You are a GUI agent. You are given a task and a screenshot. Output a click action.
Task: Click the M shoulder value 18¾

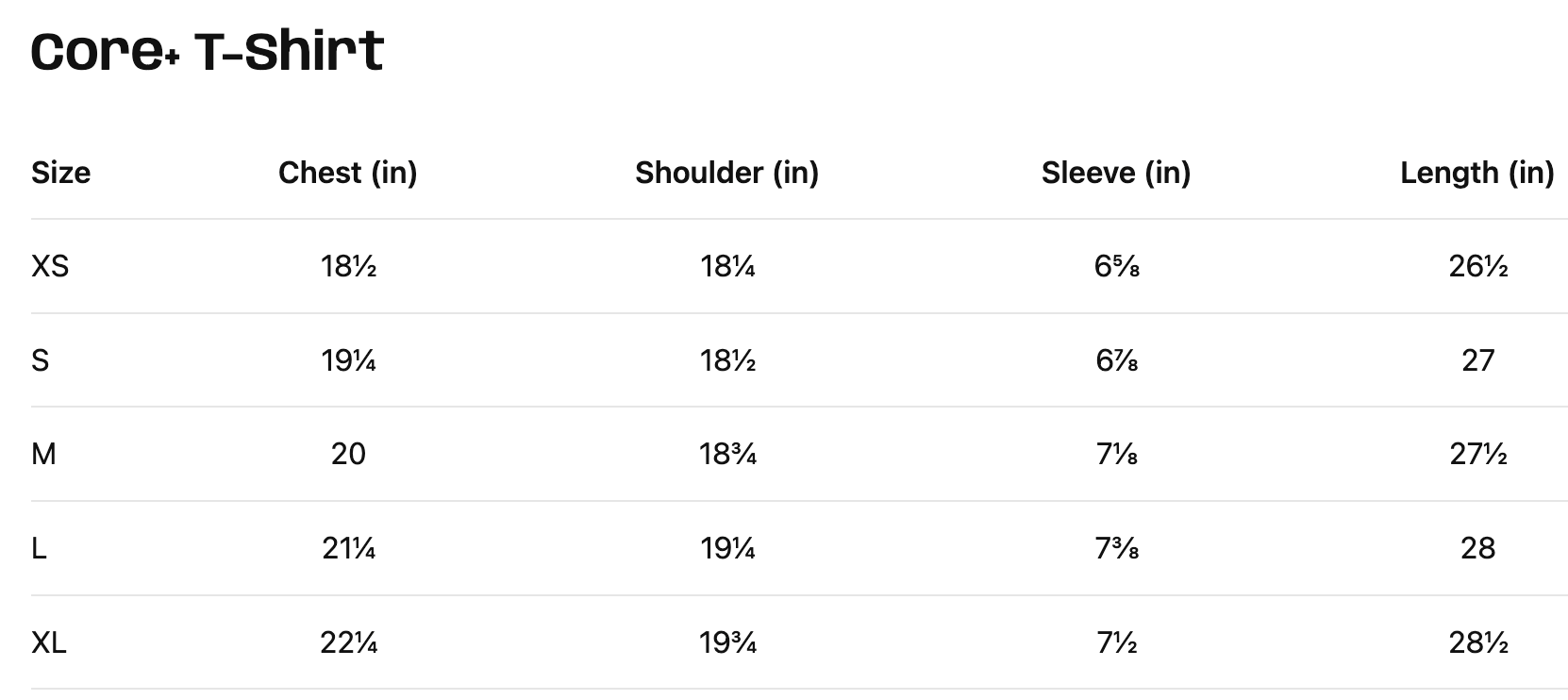(x=727, y=455)
